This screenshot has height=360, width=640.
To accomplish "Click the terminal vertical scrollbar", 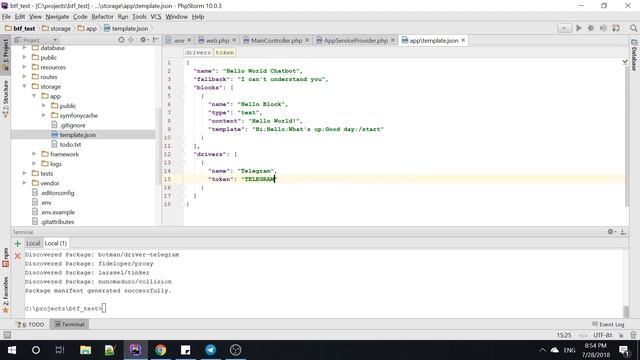I will [626, 311].
